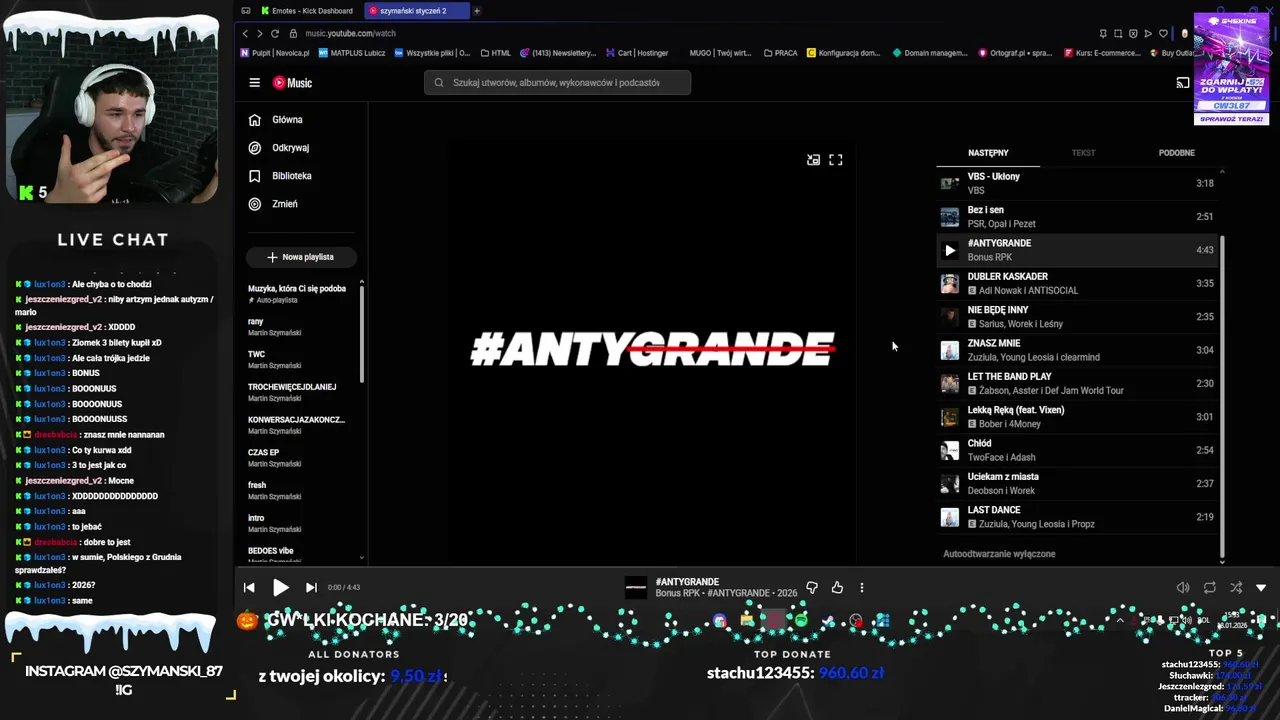The width and height of the screenshot is (1280, 720).
Task: Open the CZAS EP playlist
Action: 300,458
